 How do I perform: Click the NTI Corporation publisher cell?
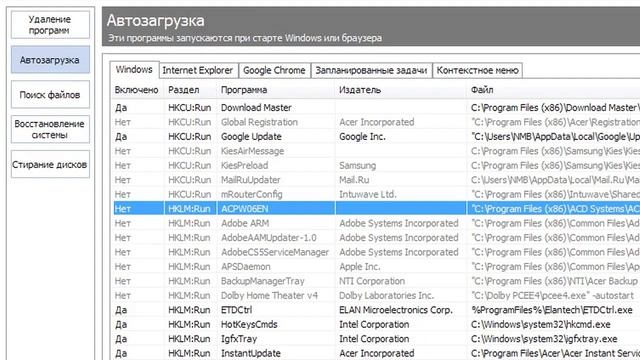pos(372,281)
